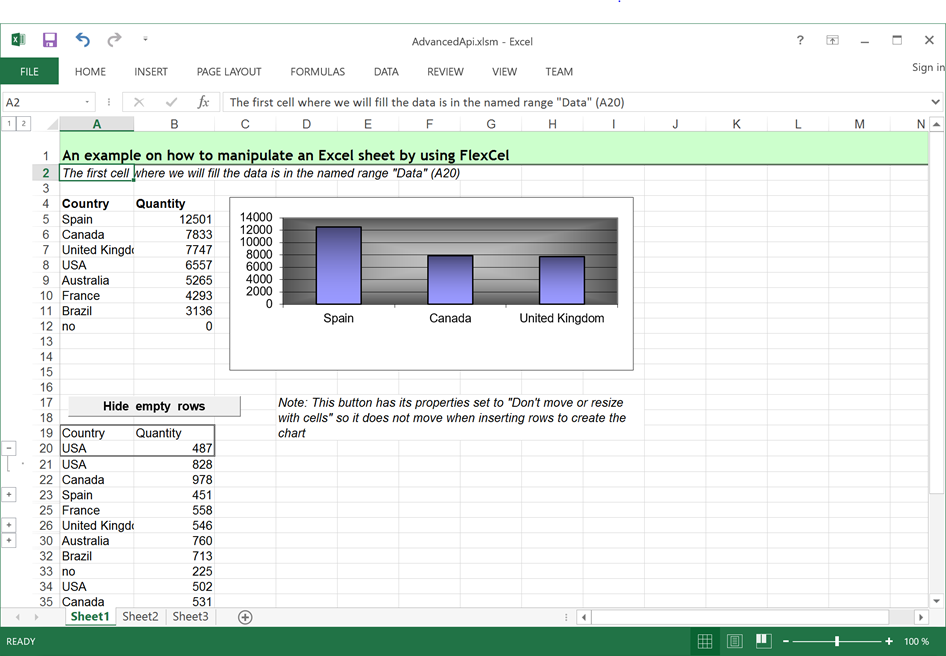This screenshot has height=656, width=946.
Task: Open the Insert Function fx icon
Action: 203,102
